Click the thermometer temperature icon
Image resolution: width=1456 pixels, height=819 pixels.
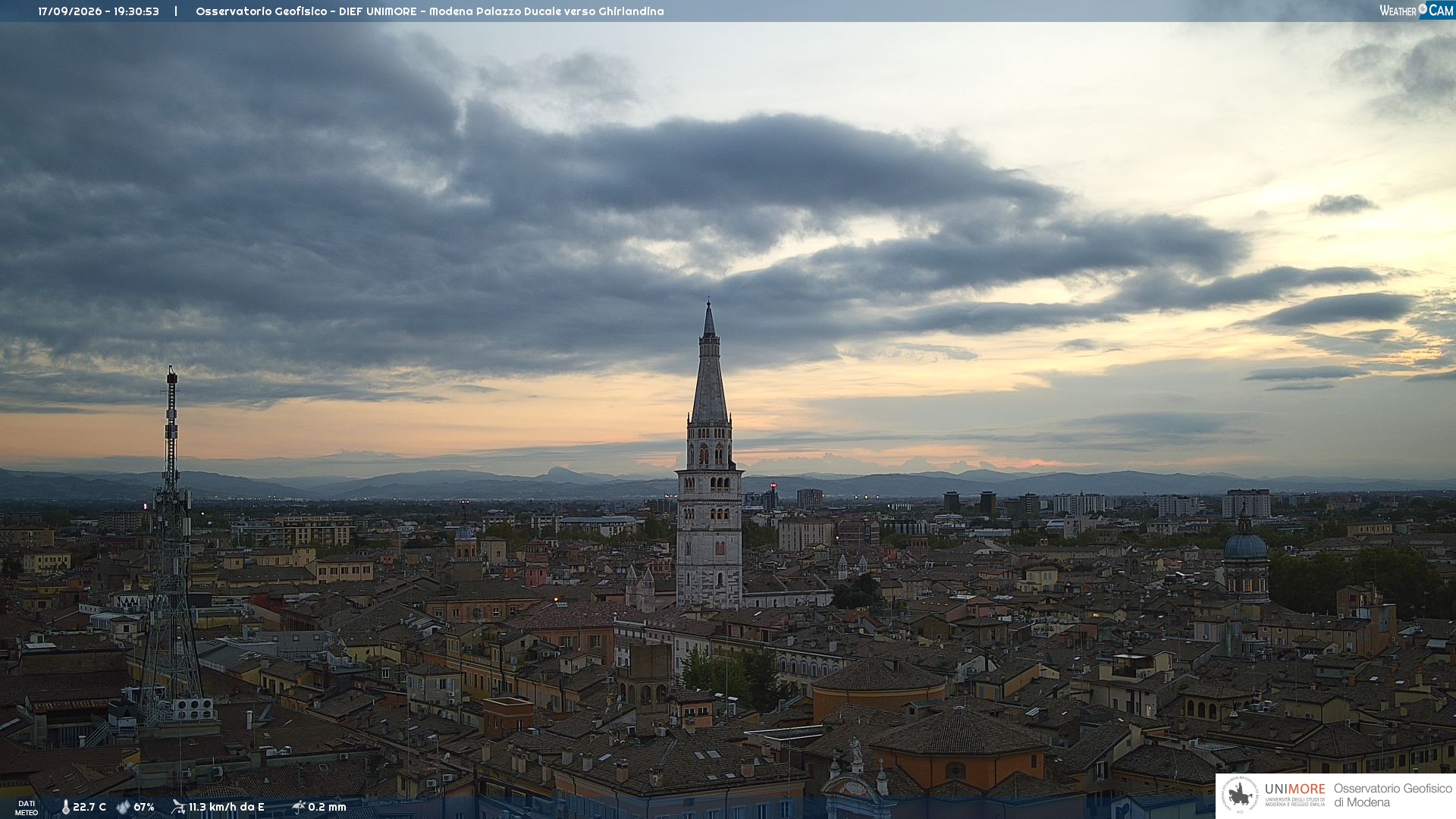[65, 807]
